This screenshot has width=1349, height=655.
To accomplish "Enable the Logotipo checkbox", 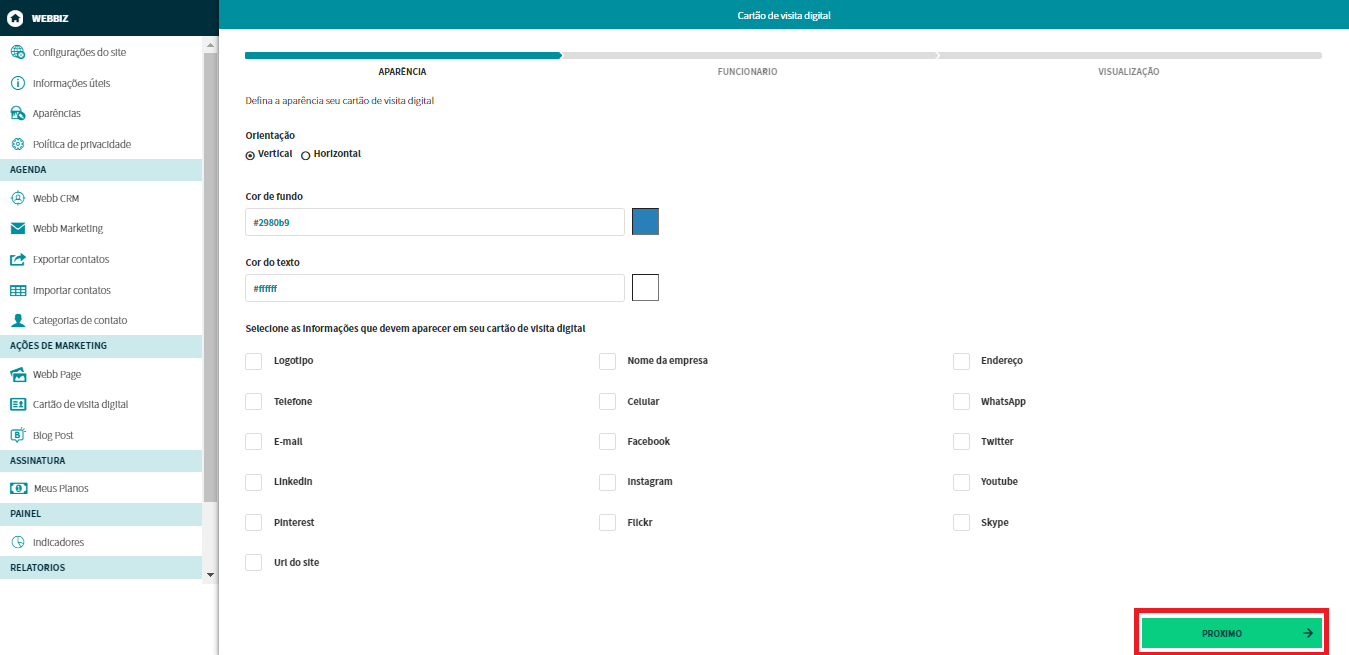I will tap(254, 361).
